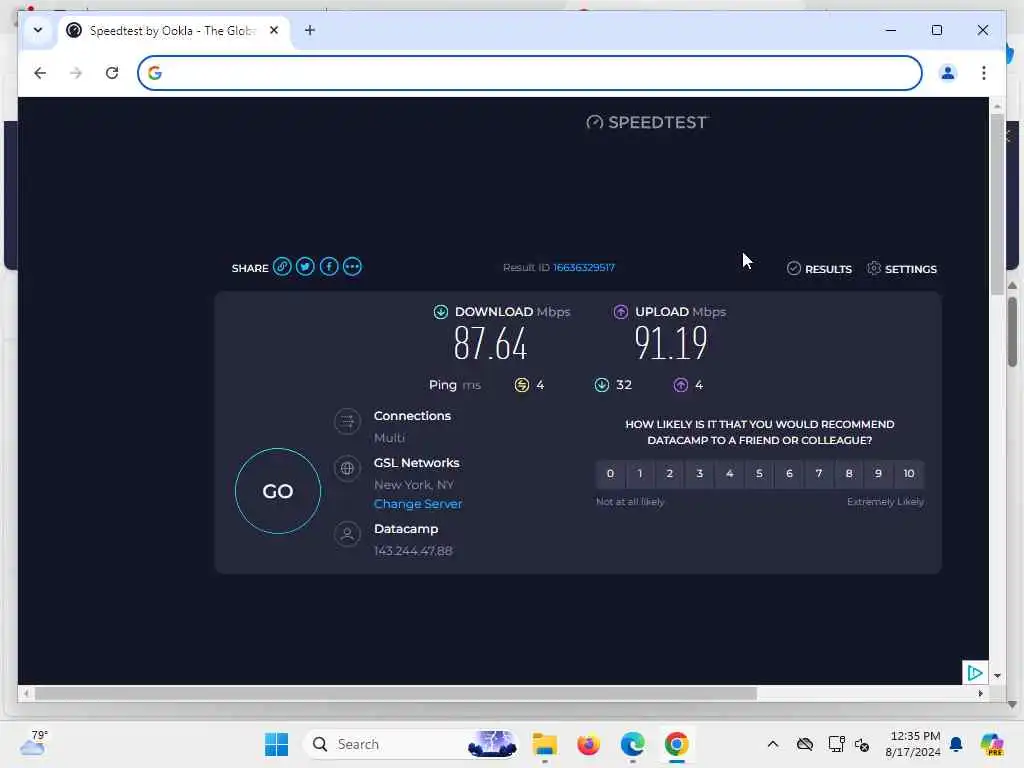Click the display network tray icon
This screenshot has width=1024, height=768.
[x=835, y=744]
